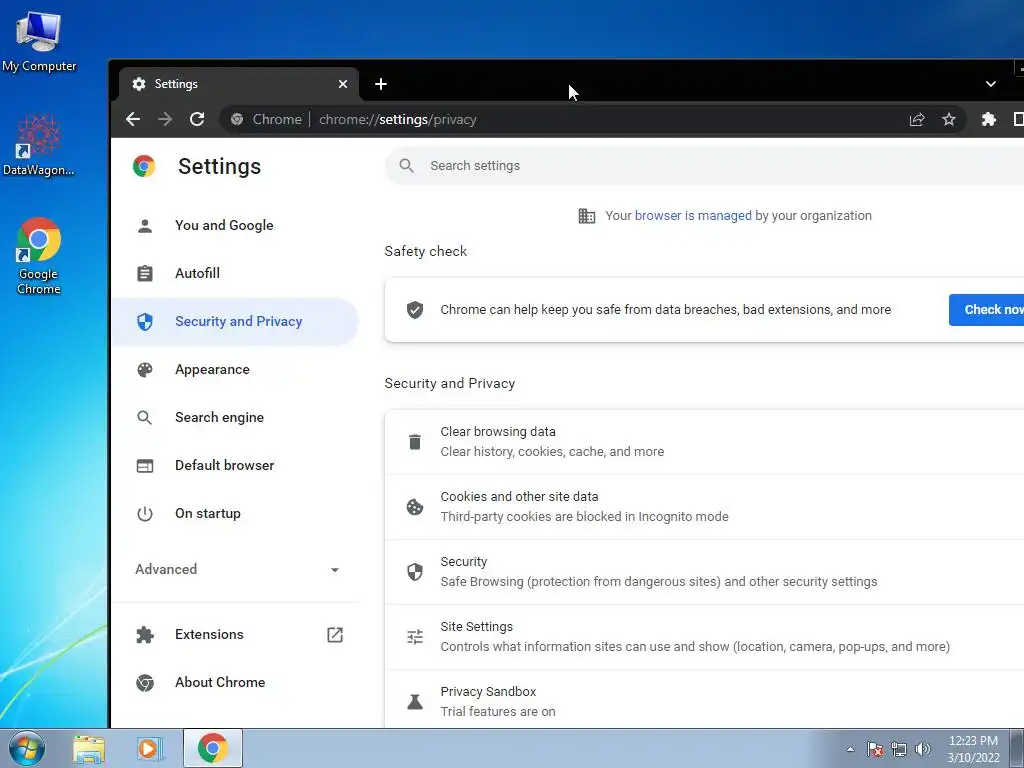
Task: Follow the 'browser is managed' link
Action: [693, 216]
